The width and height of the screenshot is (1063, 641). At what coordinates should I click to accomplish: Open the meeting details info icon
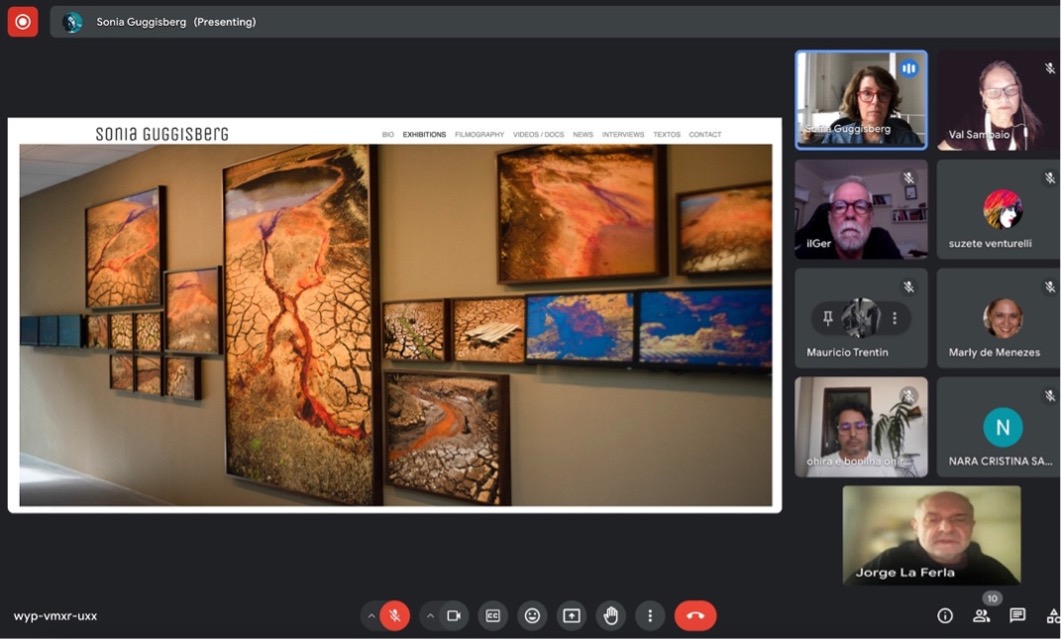click(x=945, y=616)
